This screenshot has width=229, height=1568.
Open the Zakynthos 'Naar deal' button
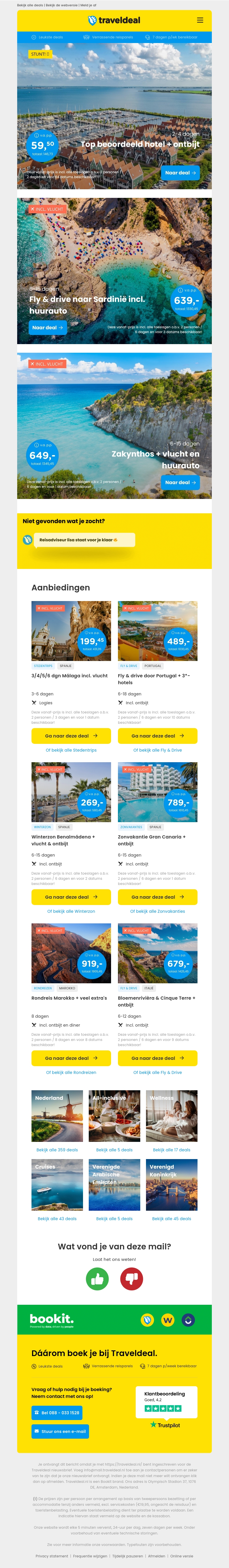point(180,483)
